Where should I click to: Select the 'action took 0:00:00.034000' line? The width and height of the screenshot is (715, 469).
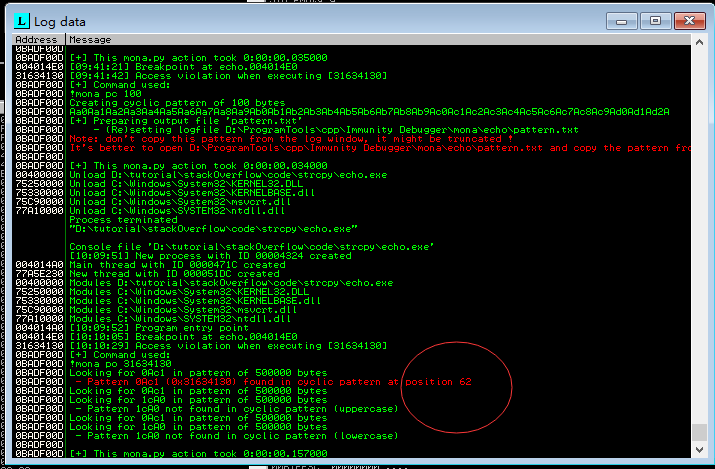(198, 166)
